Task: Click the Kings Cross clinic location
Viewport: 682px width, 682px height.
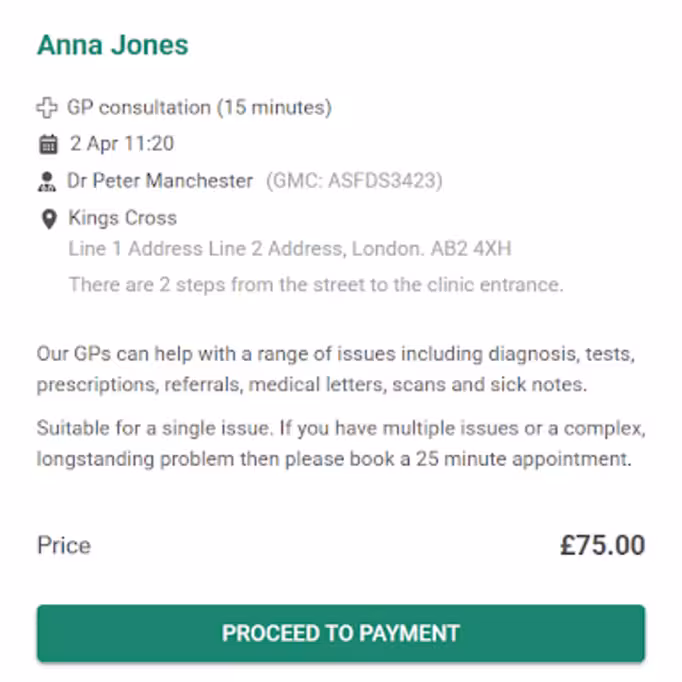Action: 122,218
